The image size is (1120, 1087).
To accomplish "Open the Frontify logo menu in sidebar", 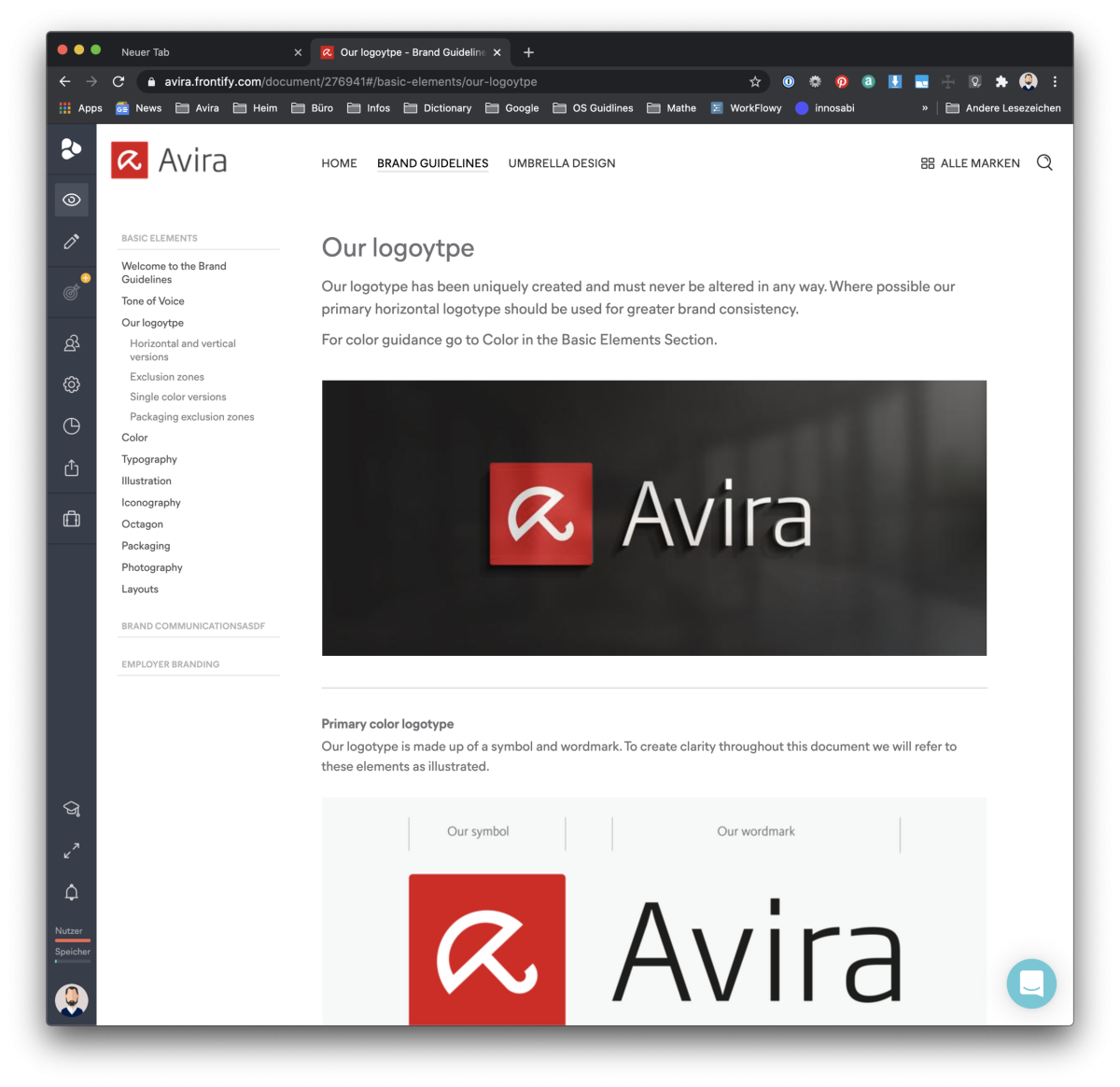I will coord(71,148).
